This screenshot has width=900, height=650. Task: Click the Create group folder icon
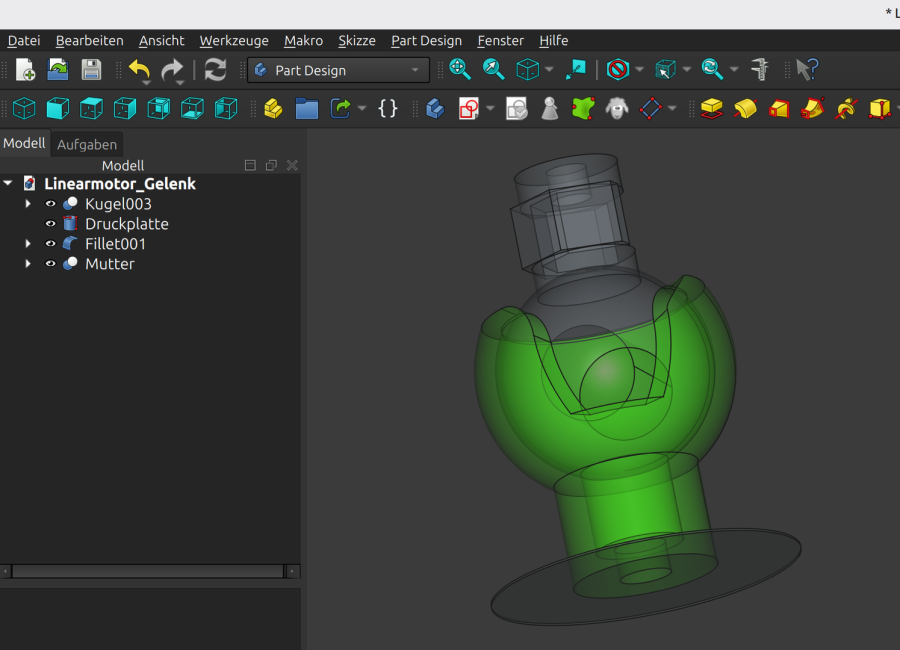click(307, 108)
